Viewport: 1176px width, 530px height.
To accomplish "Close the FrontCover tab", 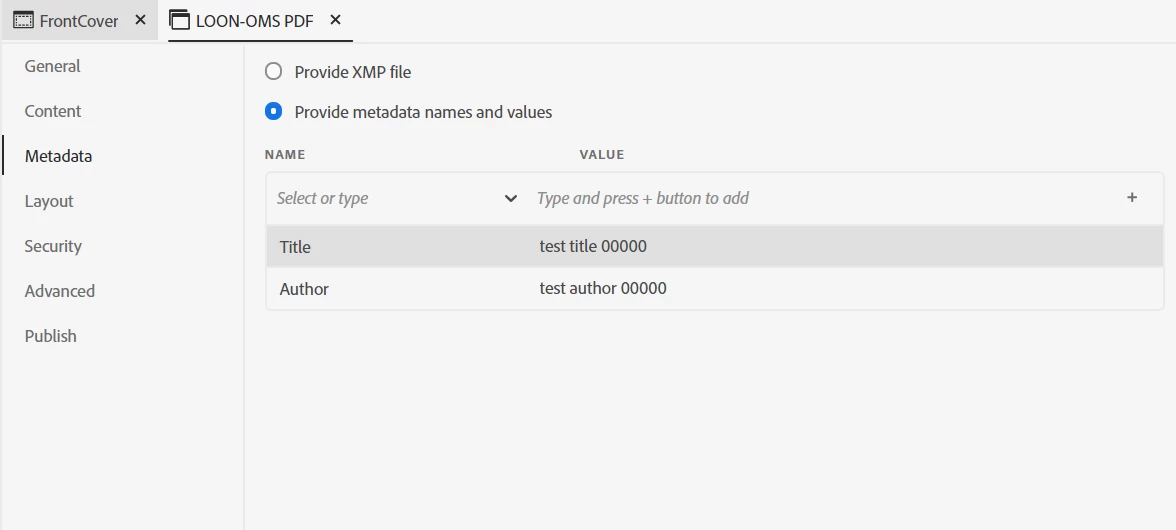I will [140, 20].
